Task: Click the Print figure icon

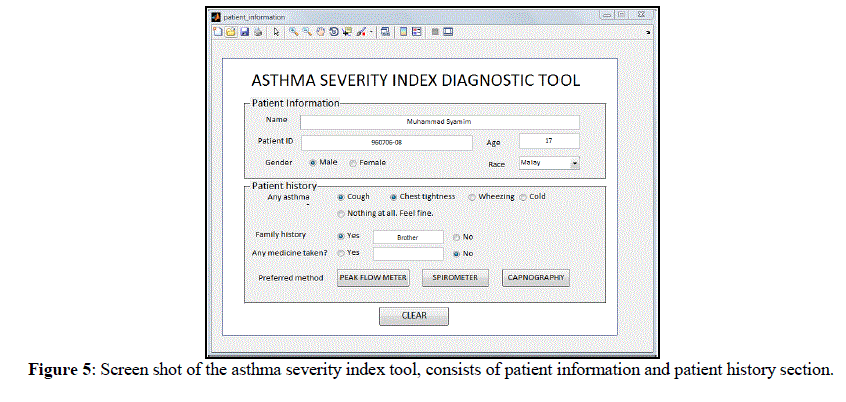Action: coord(256,32)
